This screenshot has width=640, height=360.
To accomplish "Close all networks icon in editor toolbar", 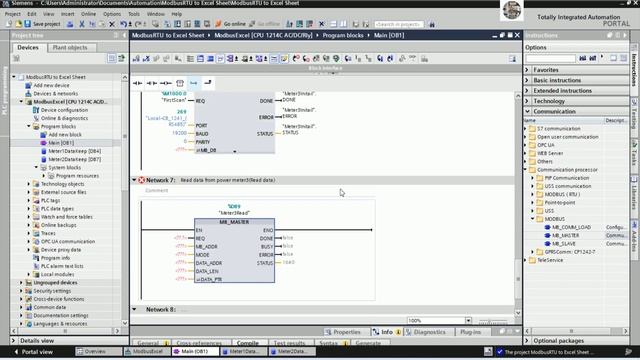I will (210, 59).
